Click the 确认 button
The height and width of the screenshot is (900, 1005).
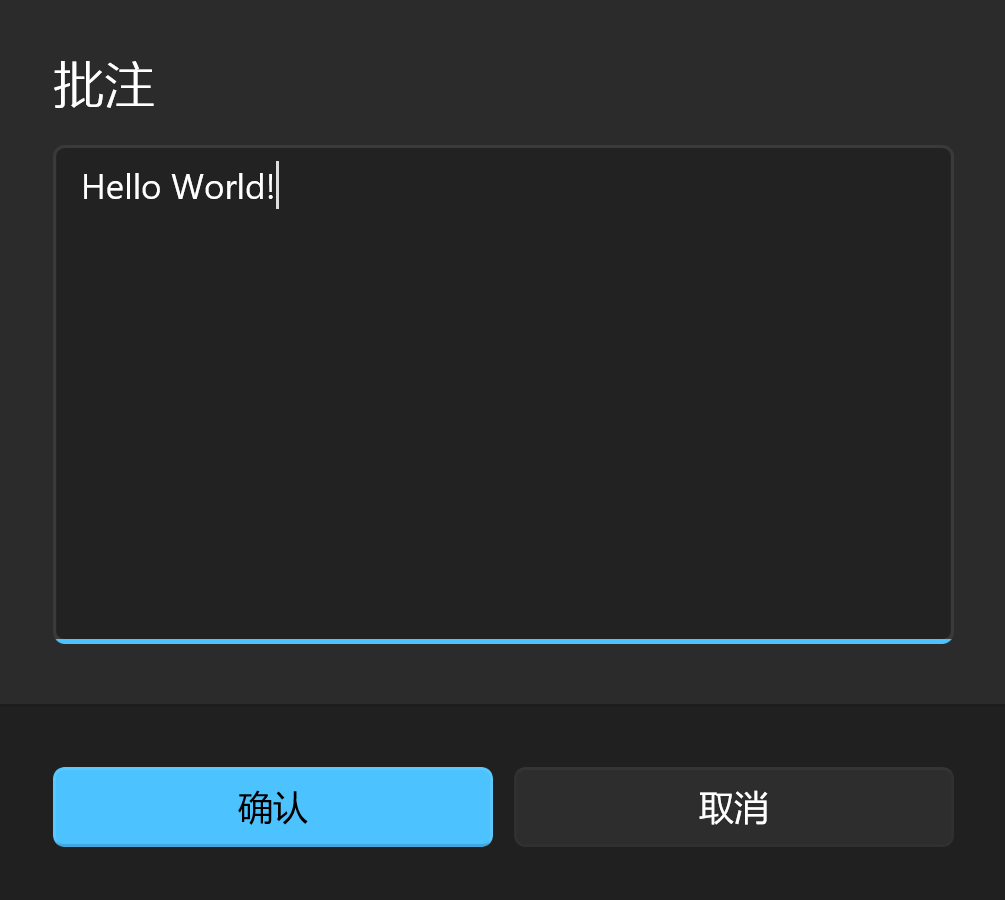pyautogui.click(x=272, y=806)
